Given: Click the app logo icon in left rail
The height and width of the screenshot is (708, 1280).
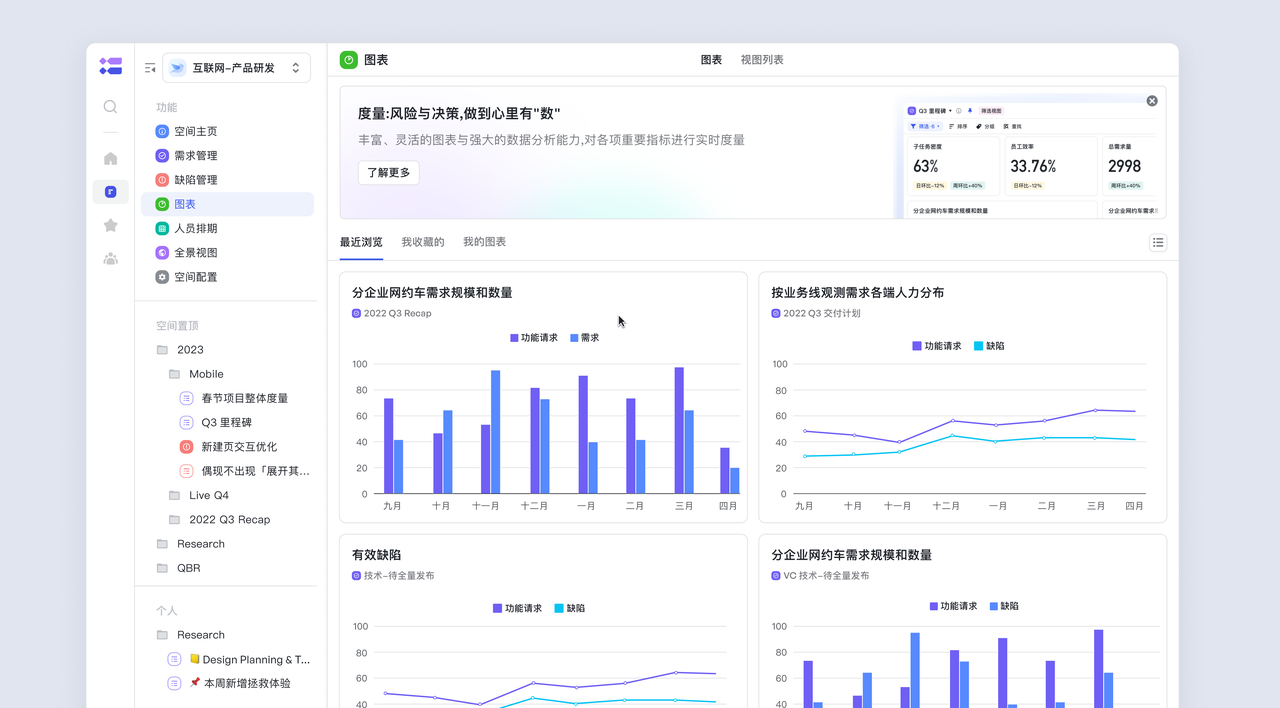Looking at the screenshot, I should (x=110, y=66).
